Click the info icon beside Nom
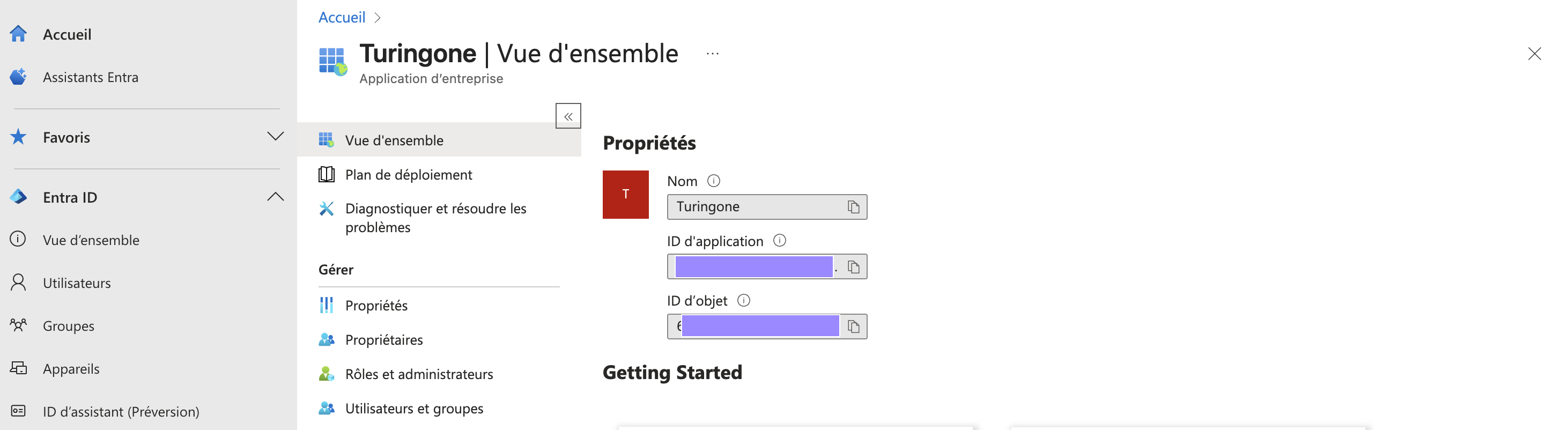The width and height of the screenshot is (1568, 430). pyautogui.click(x=713, y=181)
